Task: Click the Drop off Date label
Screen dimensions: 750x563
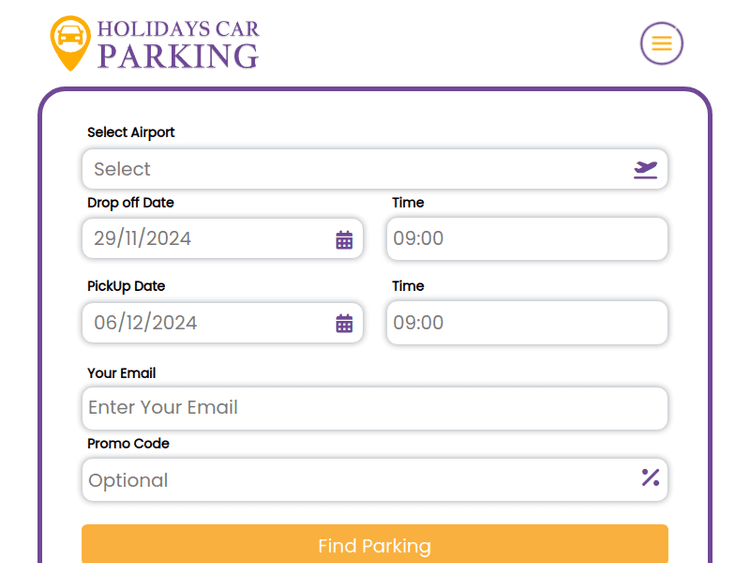Action: [131, 203]
